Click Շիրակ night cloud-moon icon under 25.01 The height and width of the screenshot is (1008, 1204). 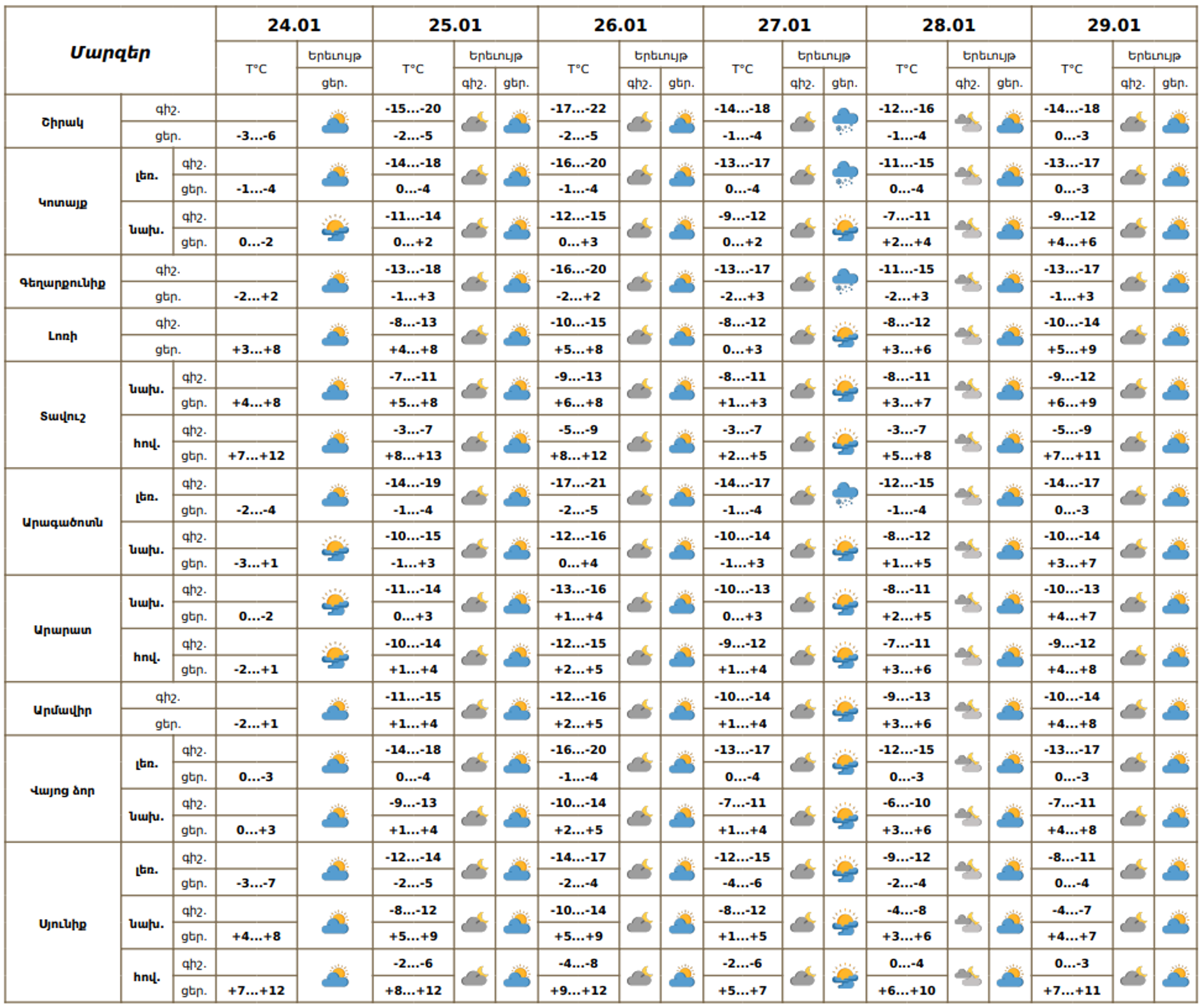click(x=475, y=122)
